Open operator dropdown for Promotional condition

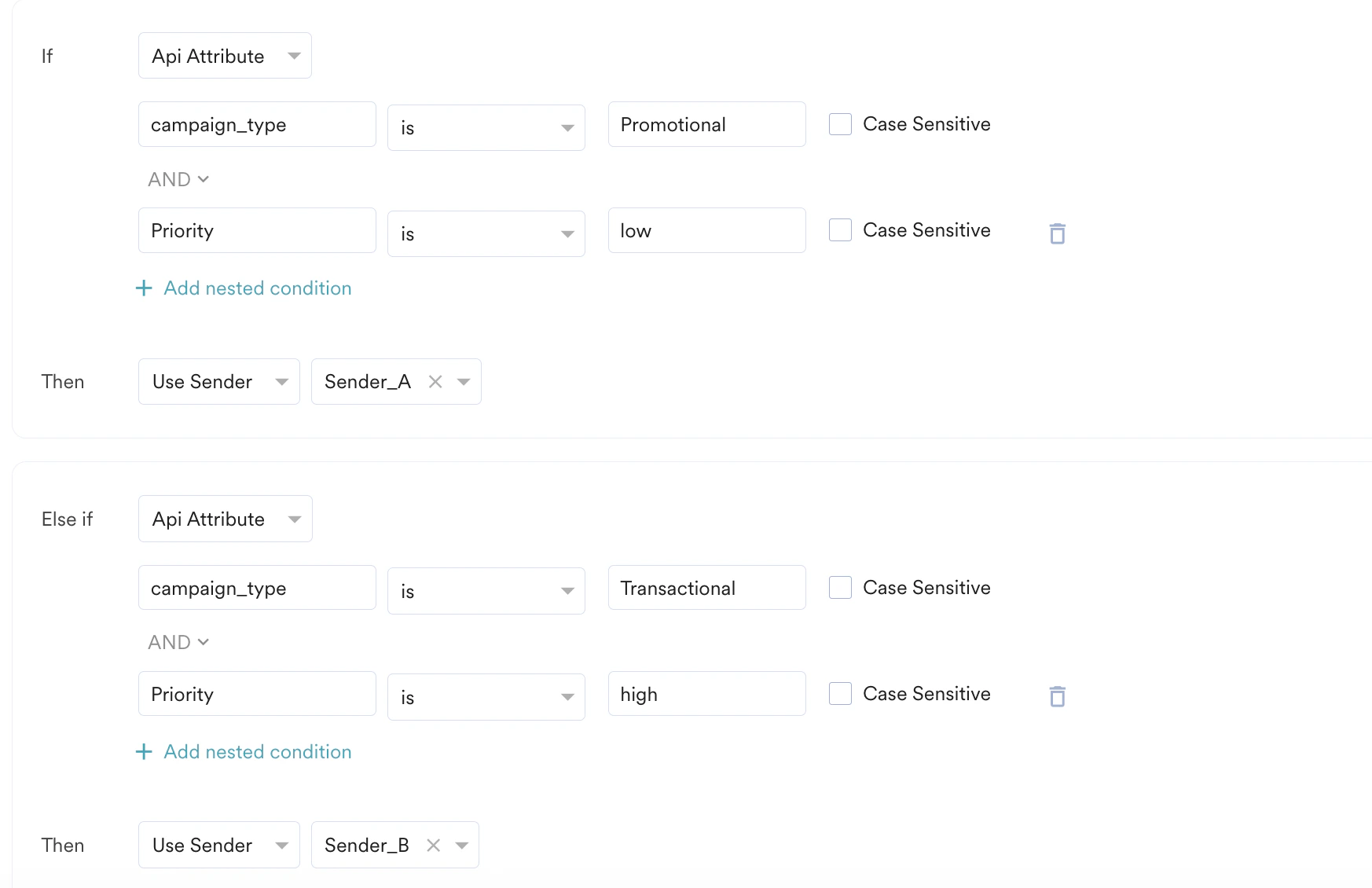[x=486, y=127]
